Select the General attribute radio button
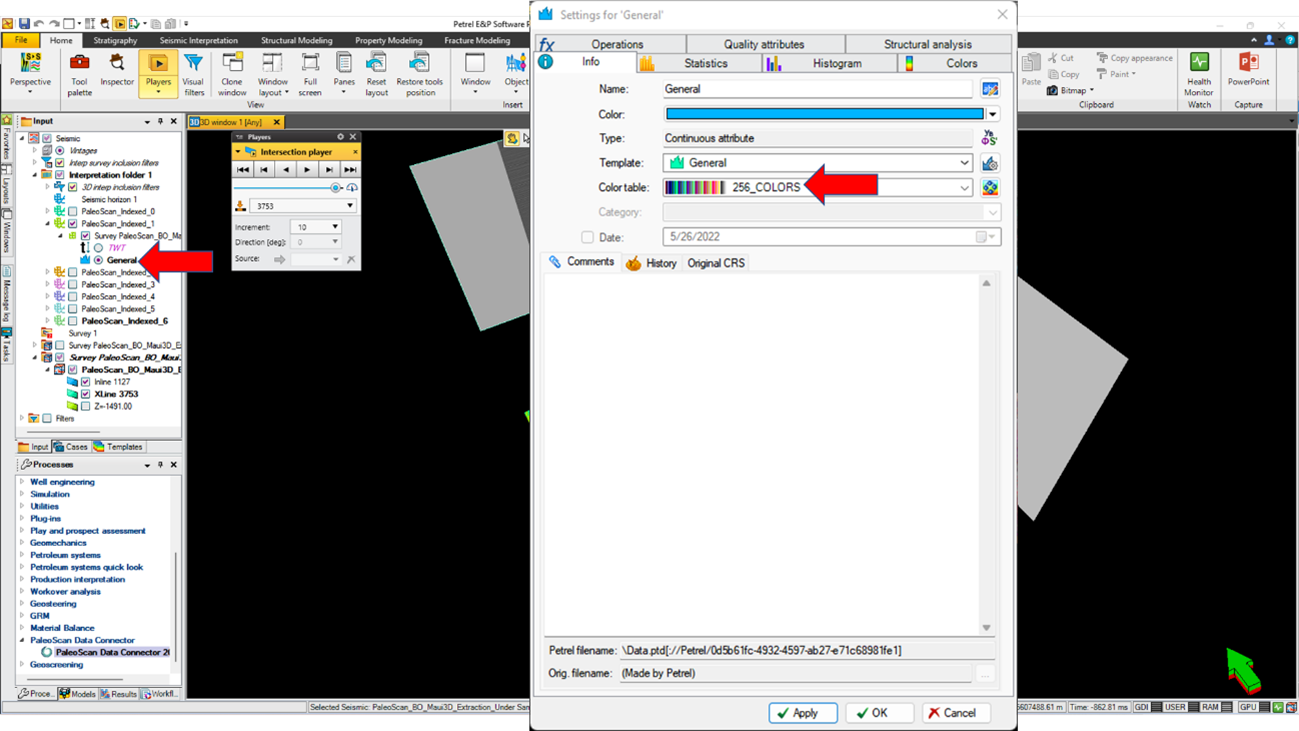This screenshot has width=1299, height=731. point(98,260)
